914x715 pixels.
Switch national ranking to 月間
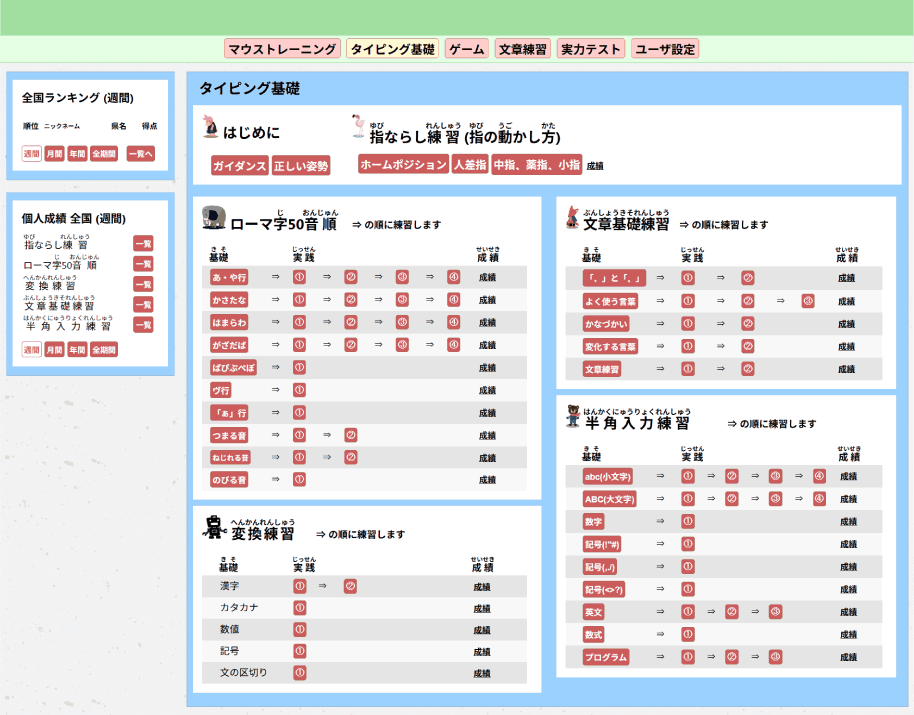tap(54, 154)
